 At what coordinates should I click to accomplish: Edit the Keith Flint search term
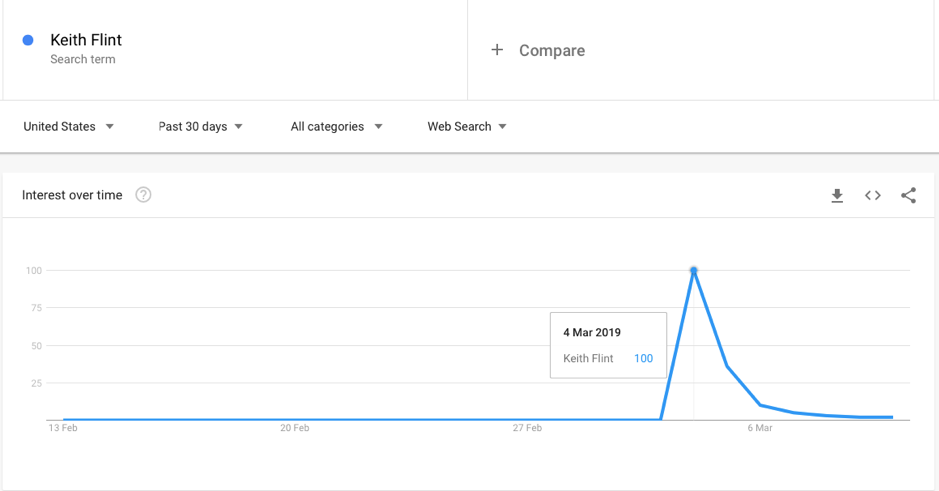pos(86,40)
